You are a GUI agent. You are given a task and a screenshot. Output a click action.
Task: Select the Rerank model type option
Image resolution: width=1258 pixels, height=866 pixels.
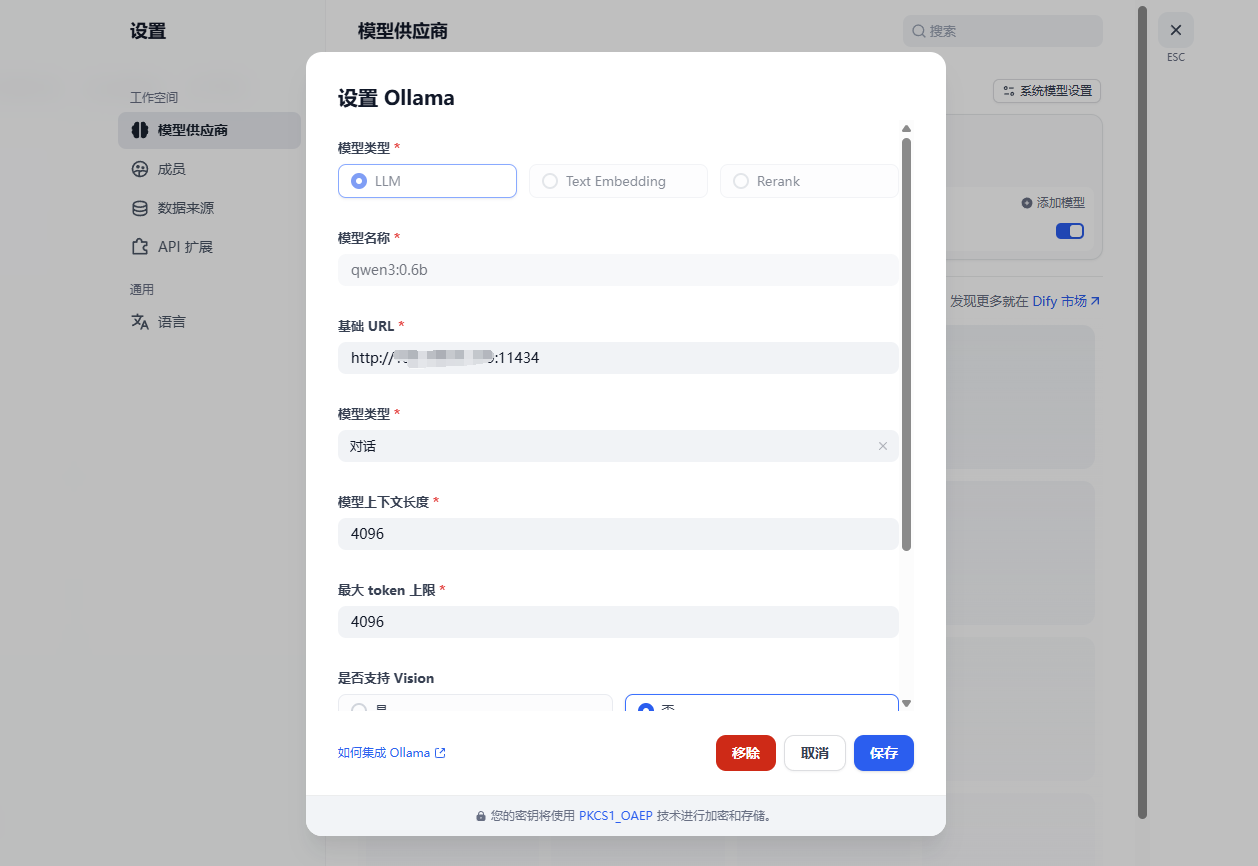point(809,181)
